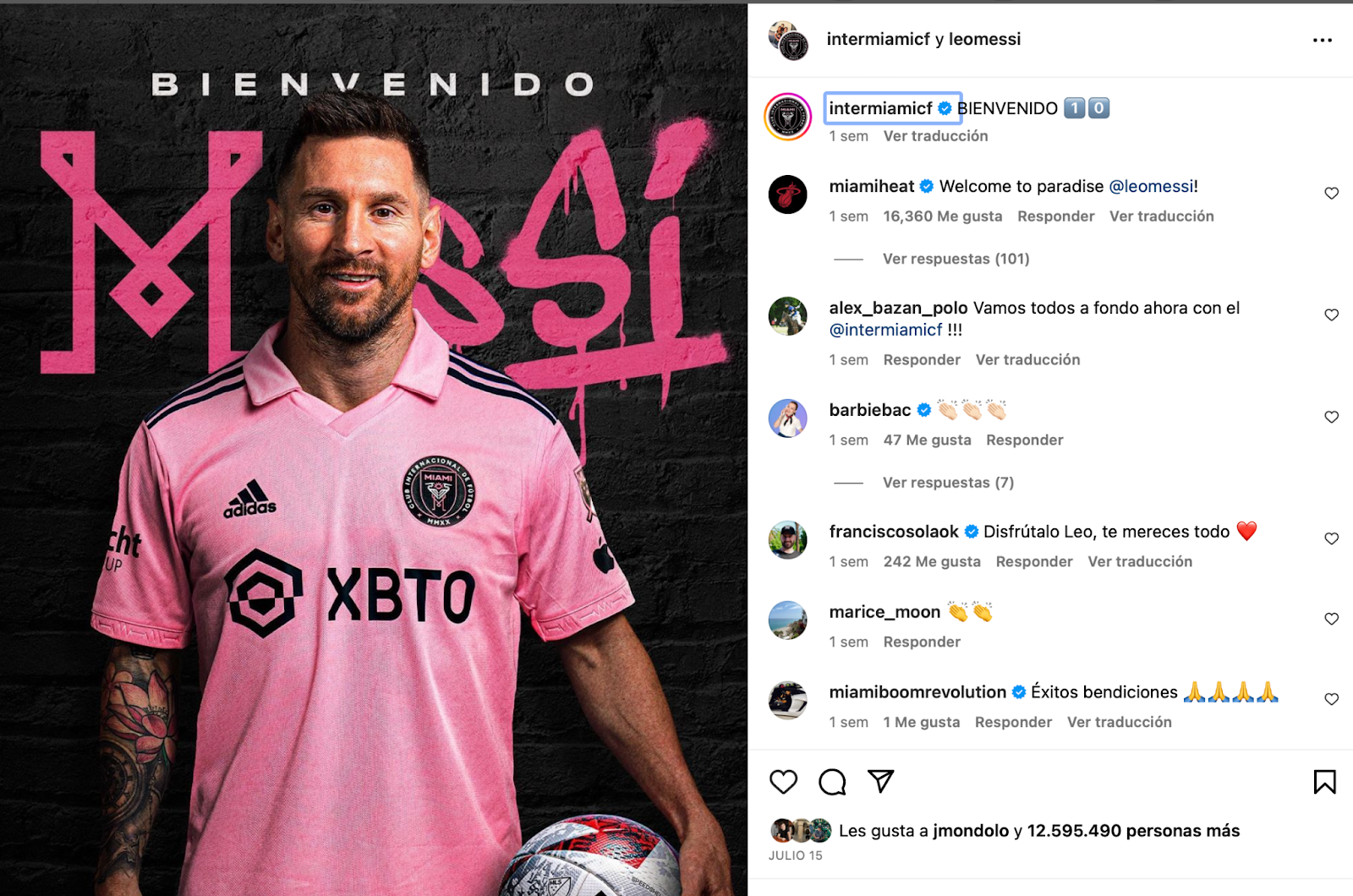
Task: Open the comment bubble icon
Action: coord(832,782)
